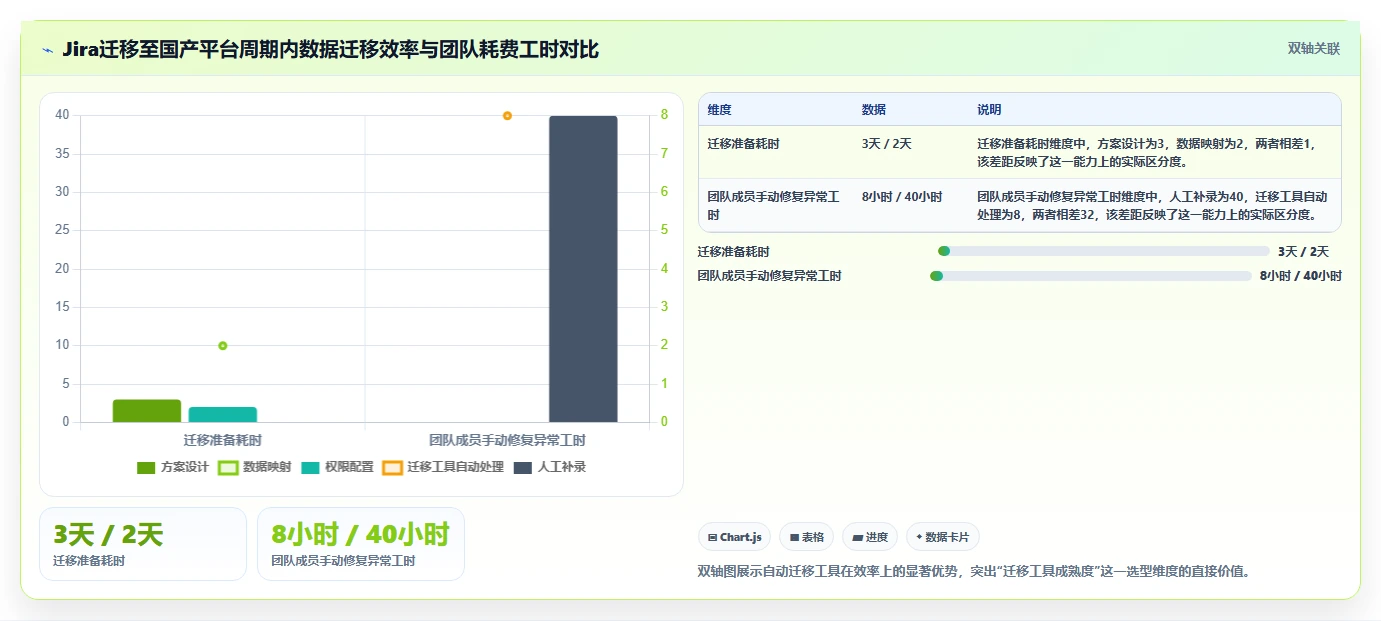Viewport: 1381px width, 621px height.
Task: Toggle 权限配置 legend item
Action: pos(337,467)
